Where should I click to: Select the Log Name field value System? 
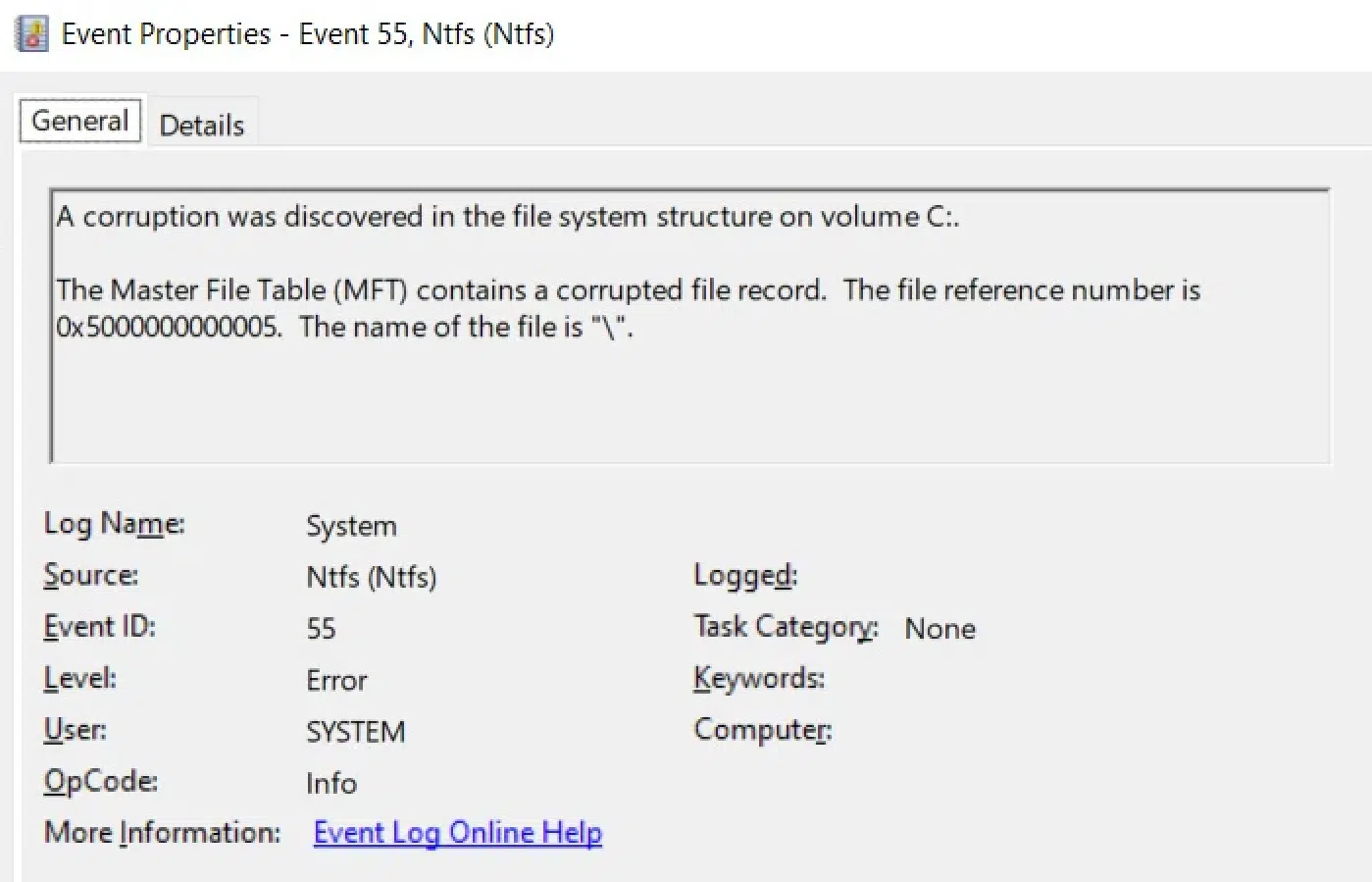351,525
